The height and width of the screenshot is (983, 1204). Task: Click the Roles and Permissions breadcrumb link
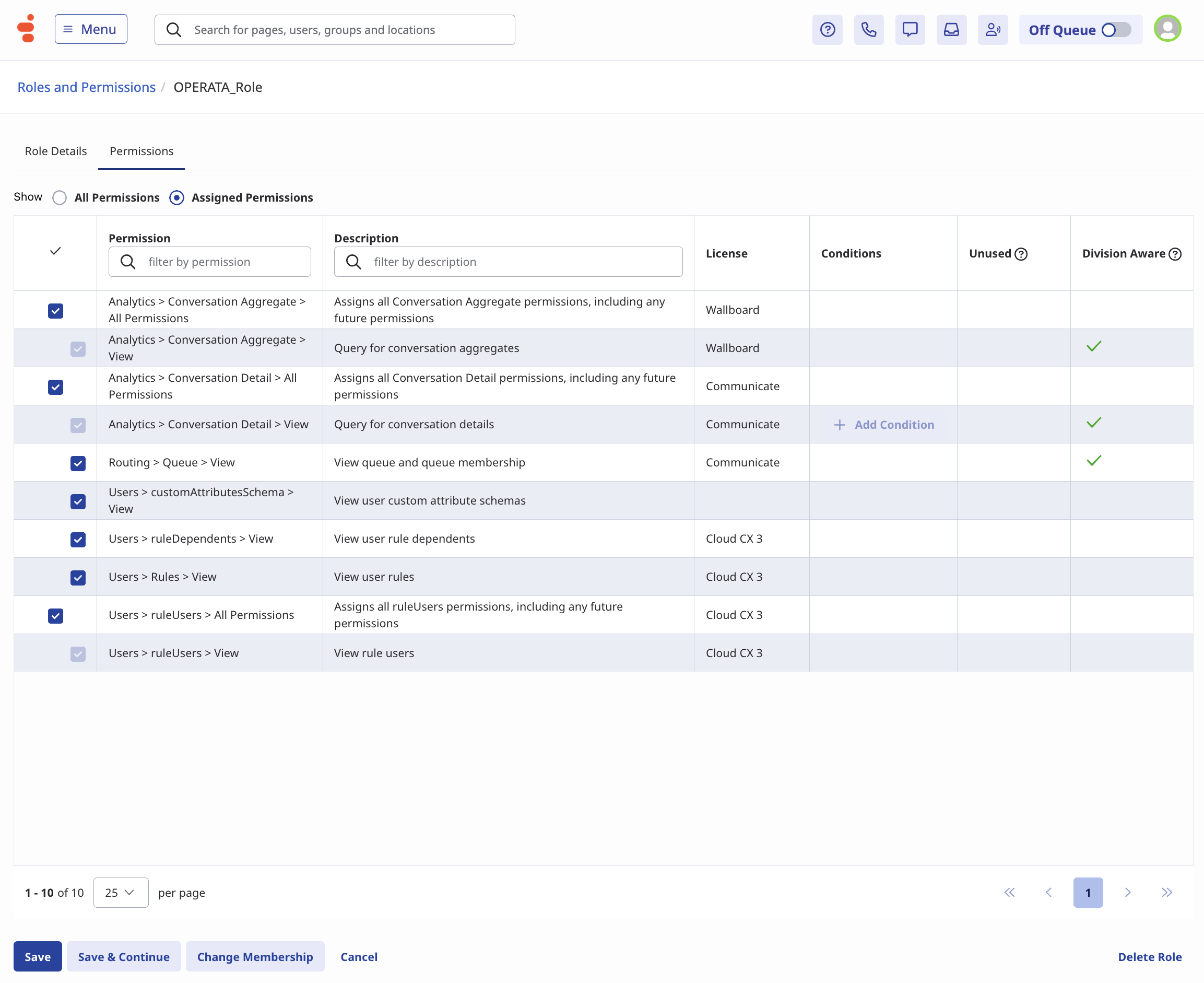(x=86, y=87)
